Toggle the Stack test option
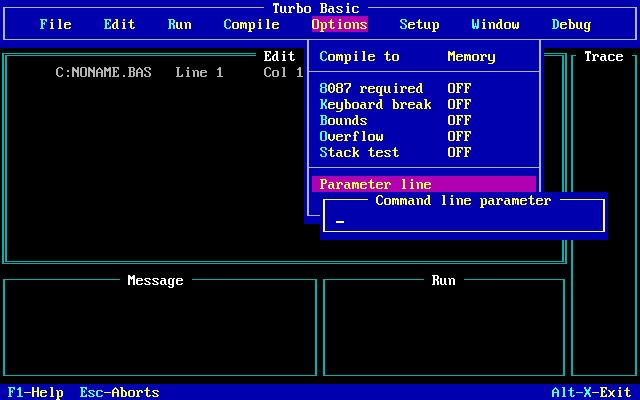The height and width of the screenshot is (400, 640). (x=424, y=152)
